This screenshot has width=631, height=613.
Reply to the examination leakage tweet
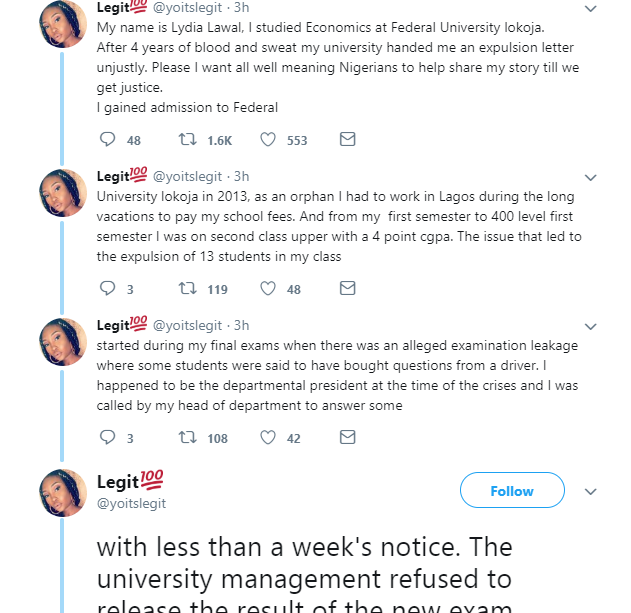coord(108,438)
